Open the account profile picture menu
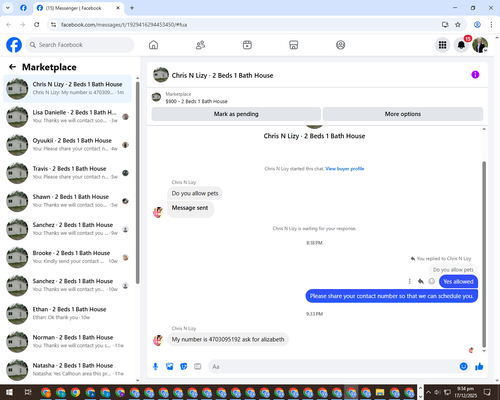 coord(480,45)
